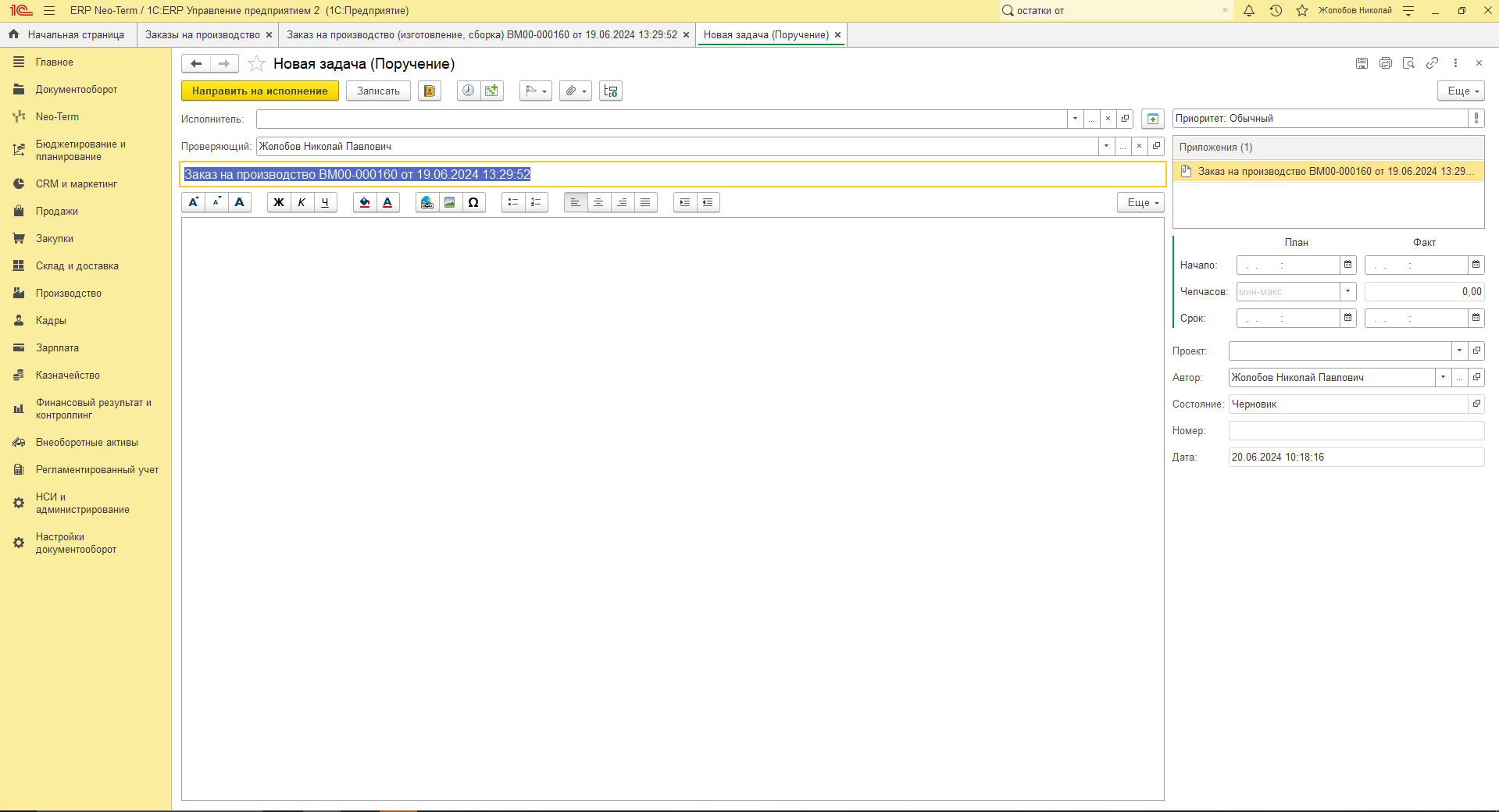Screen dimensions: 1499x812
Task: Open calendar for planned Срок date
Action: 1348,318
